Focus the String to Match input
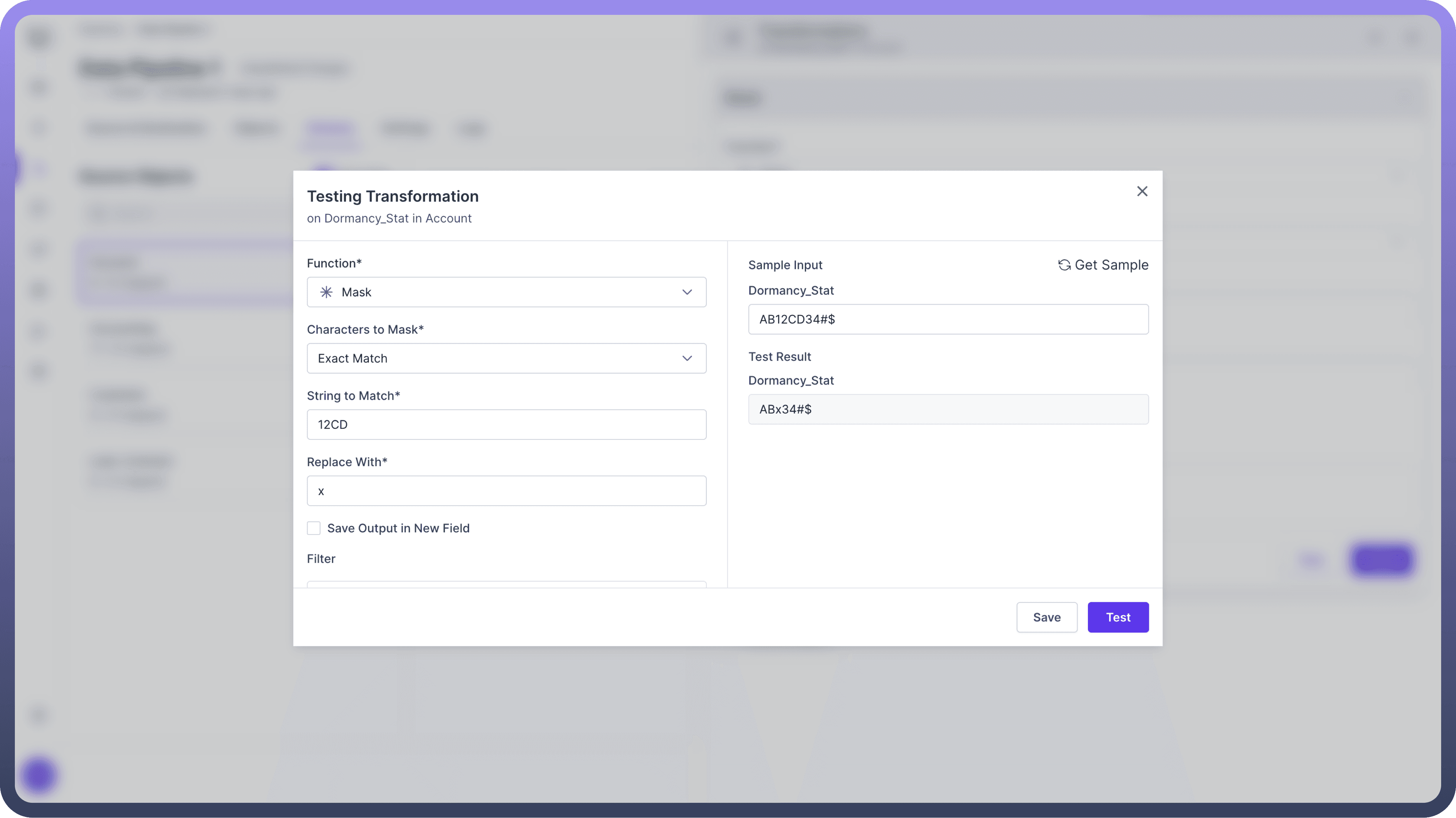This screenshot has height=818, width=1456. 506,425
